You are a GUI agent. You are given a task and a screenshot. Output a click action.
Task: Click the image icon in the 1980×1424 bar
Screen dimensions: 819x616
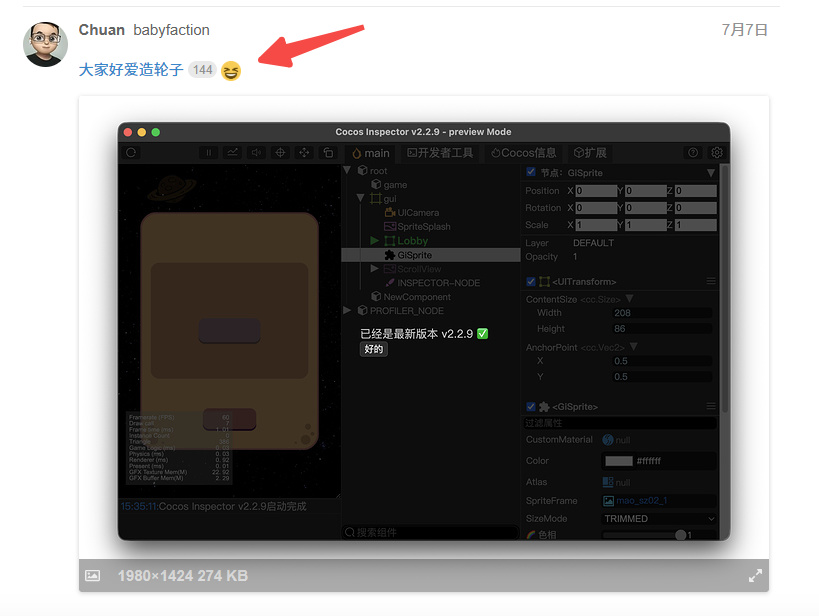[92, 575]
